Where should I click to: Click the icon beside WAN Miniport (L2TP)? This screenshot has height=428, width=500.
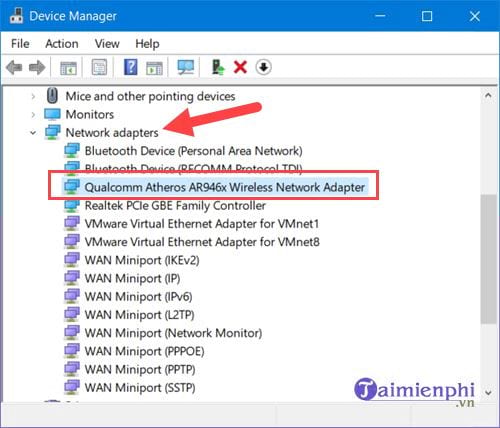click(72, 314)
